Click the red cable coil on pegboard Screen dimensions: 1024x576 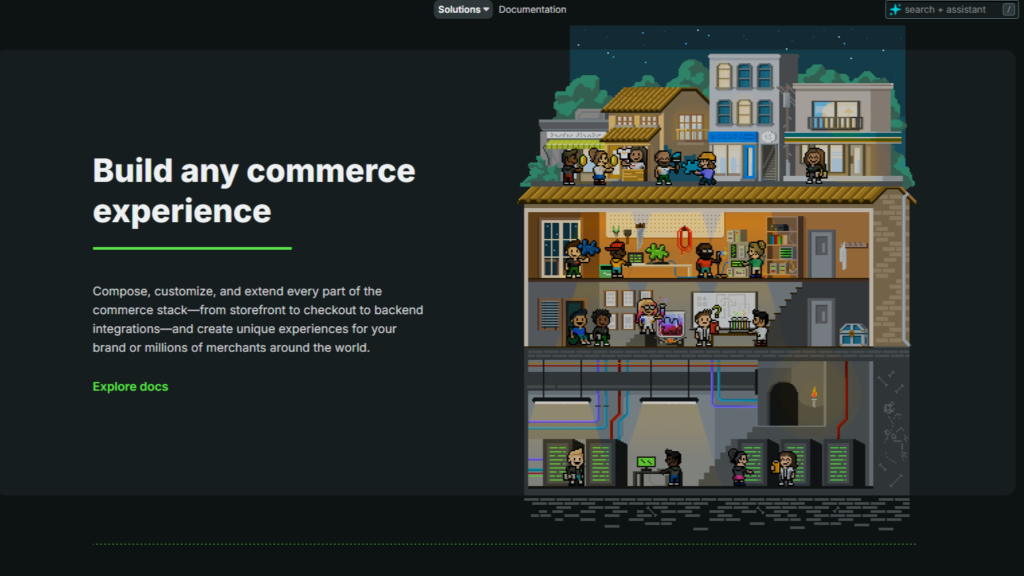click(x=684, y=238)
